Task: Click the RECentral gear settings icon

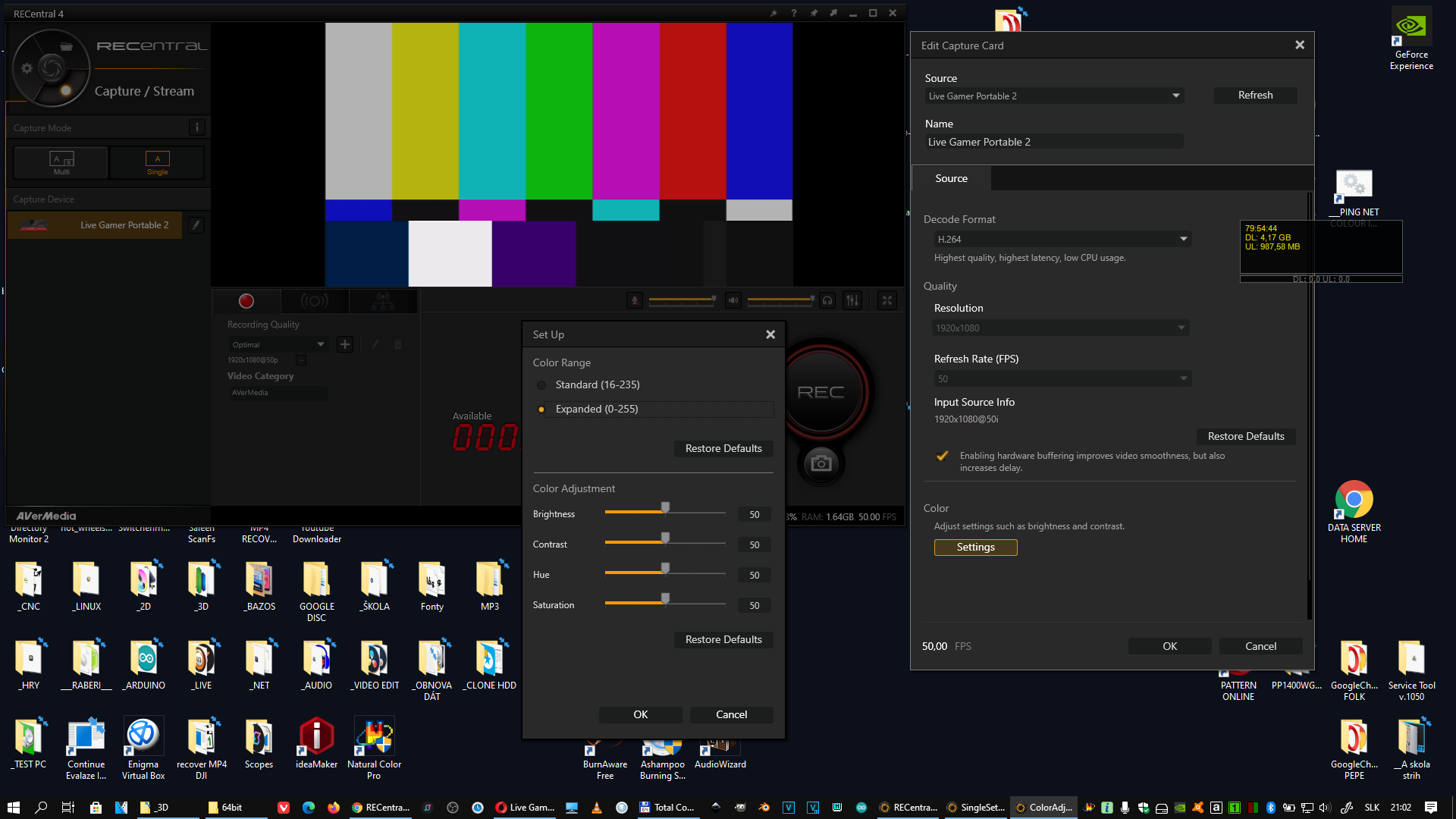Action: click(x=27, y=68)
